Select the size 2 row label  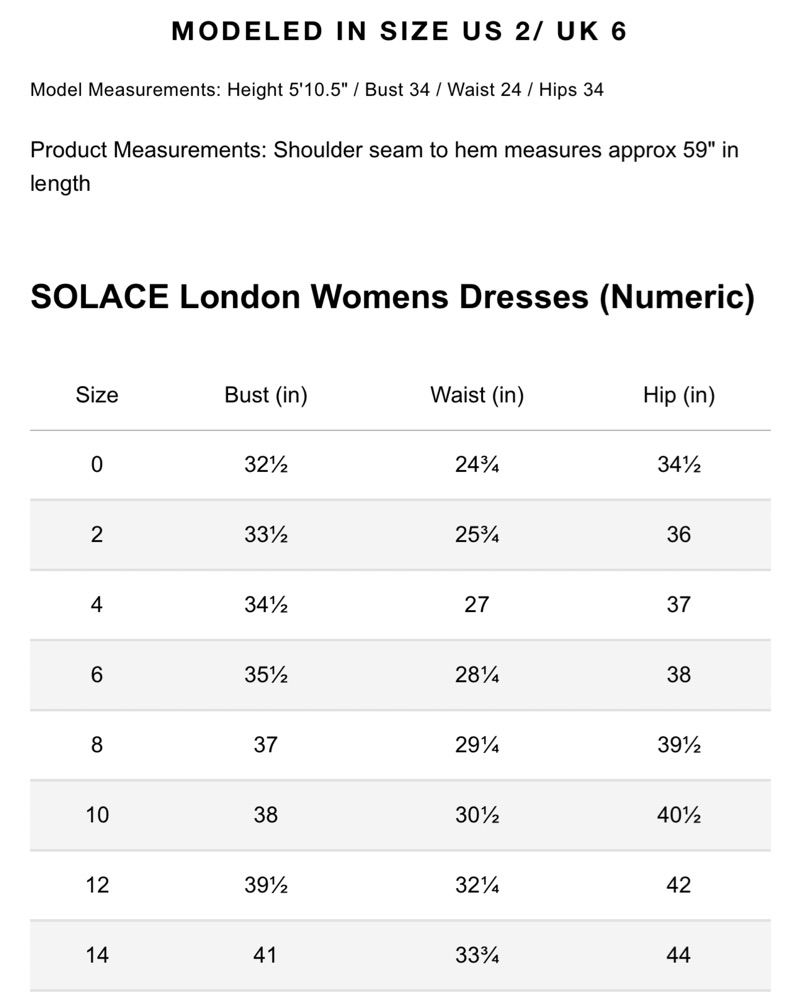click(97, 534)
